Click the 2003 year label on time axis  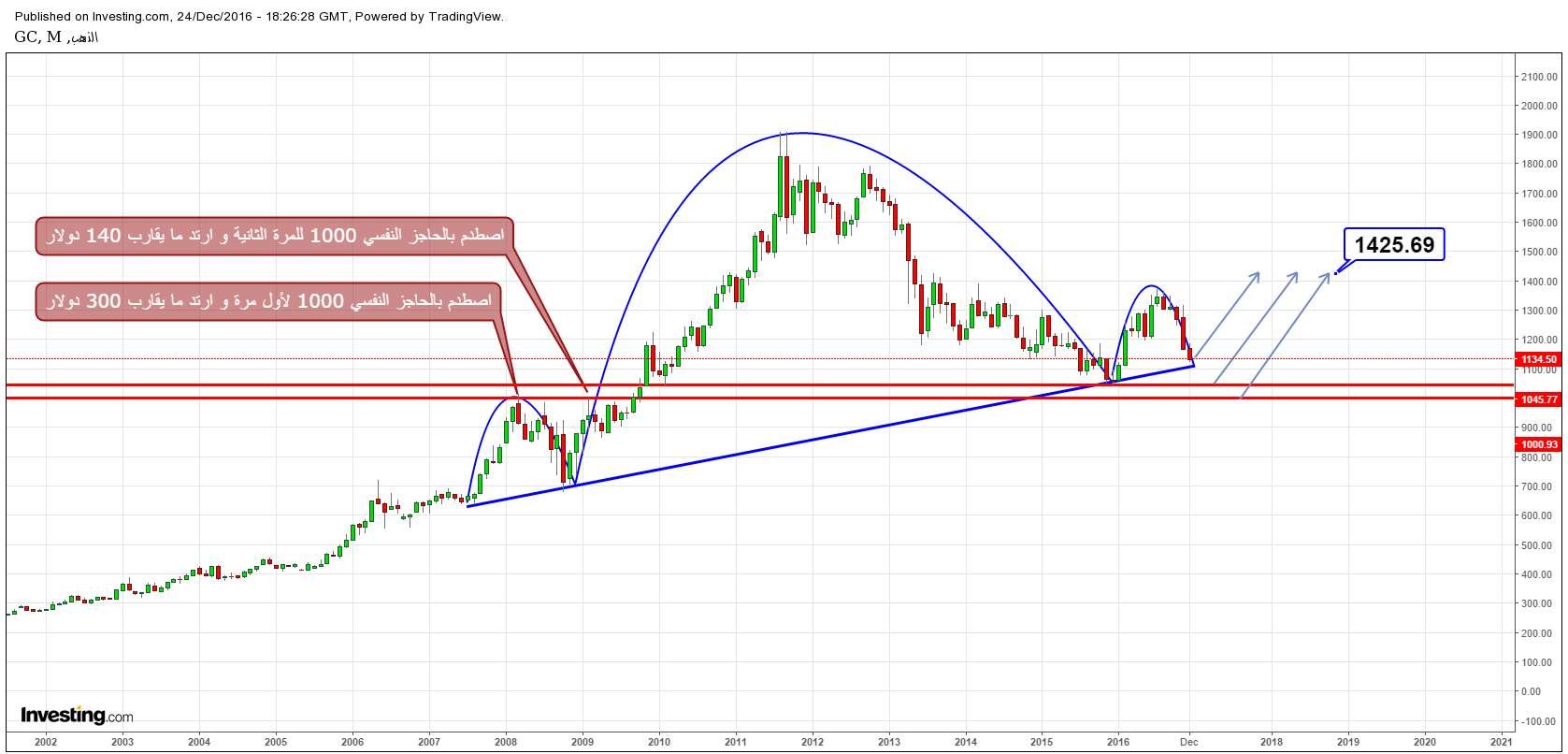click(122, 741)
